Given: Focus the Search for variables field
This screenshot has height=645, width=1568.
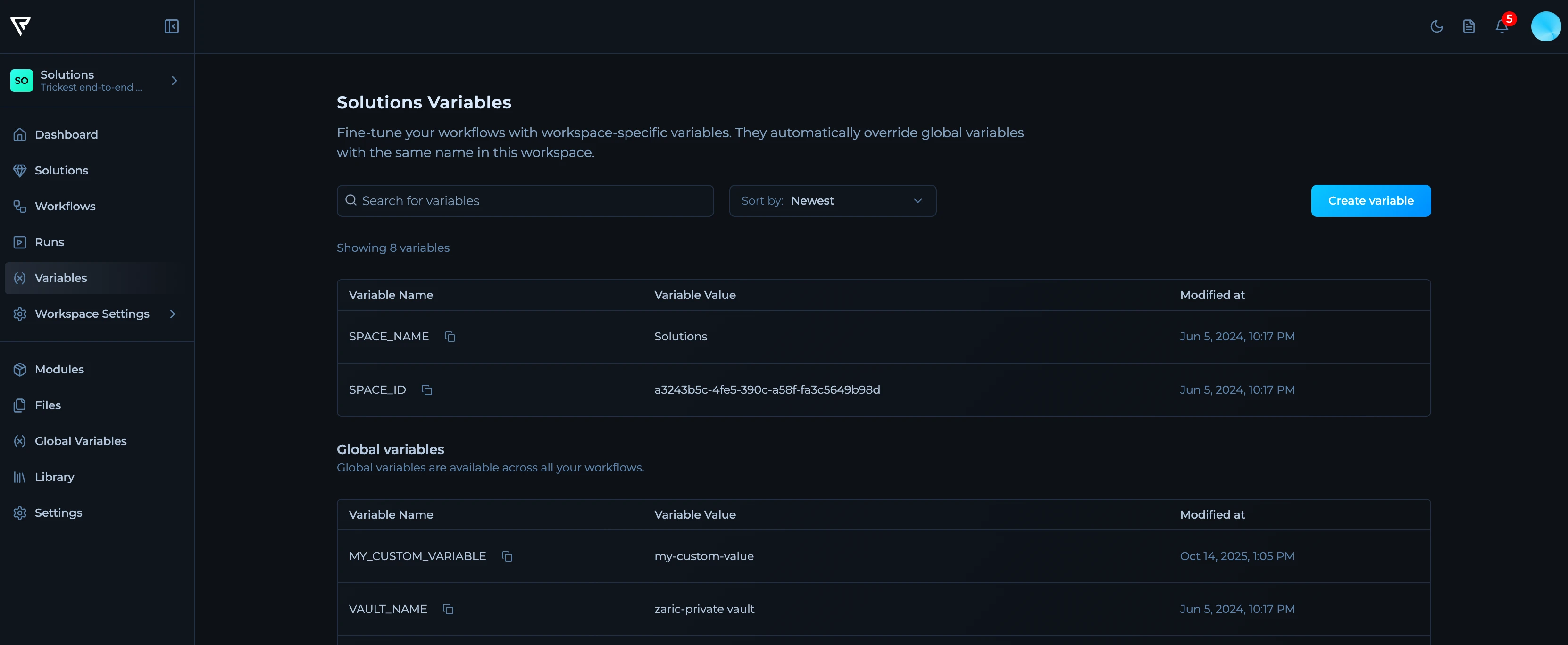Looking at the screenshot, I should tap(525, 201).
